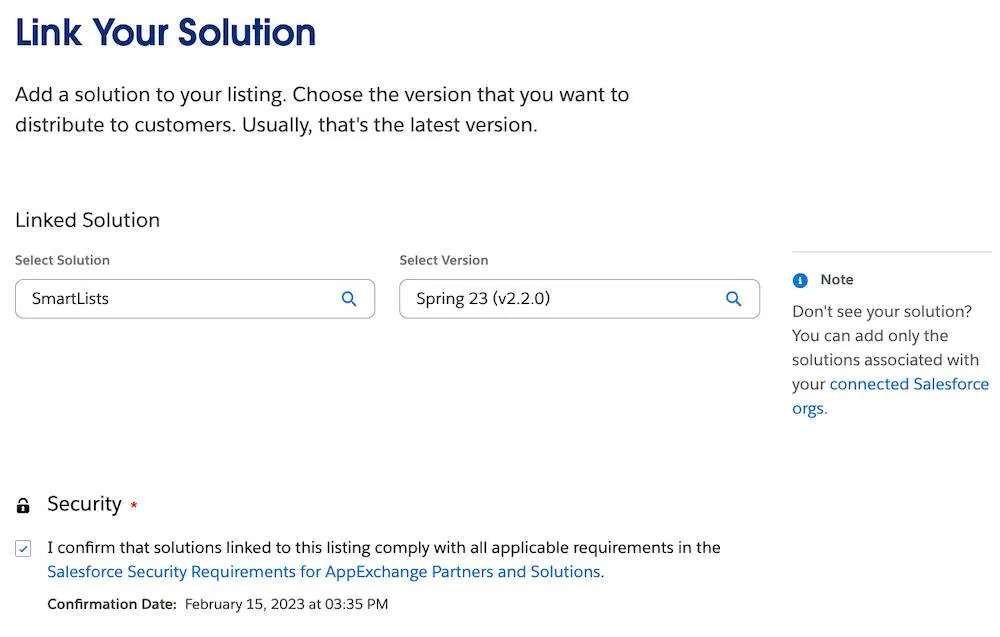Click the Security section header
The image size is (1000, 637).
pyautogui.click(x=85, y=503)
